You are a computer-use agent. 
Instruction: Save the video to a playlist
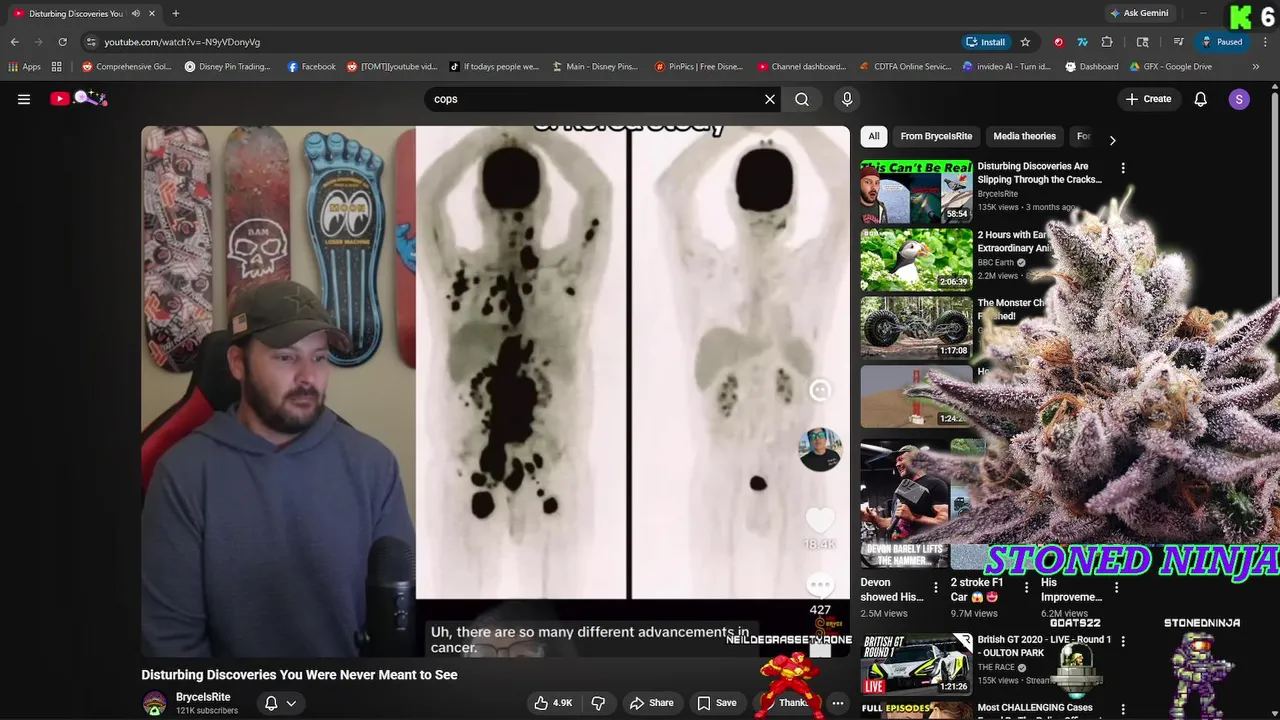[717, 703]
